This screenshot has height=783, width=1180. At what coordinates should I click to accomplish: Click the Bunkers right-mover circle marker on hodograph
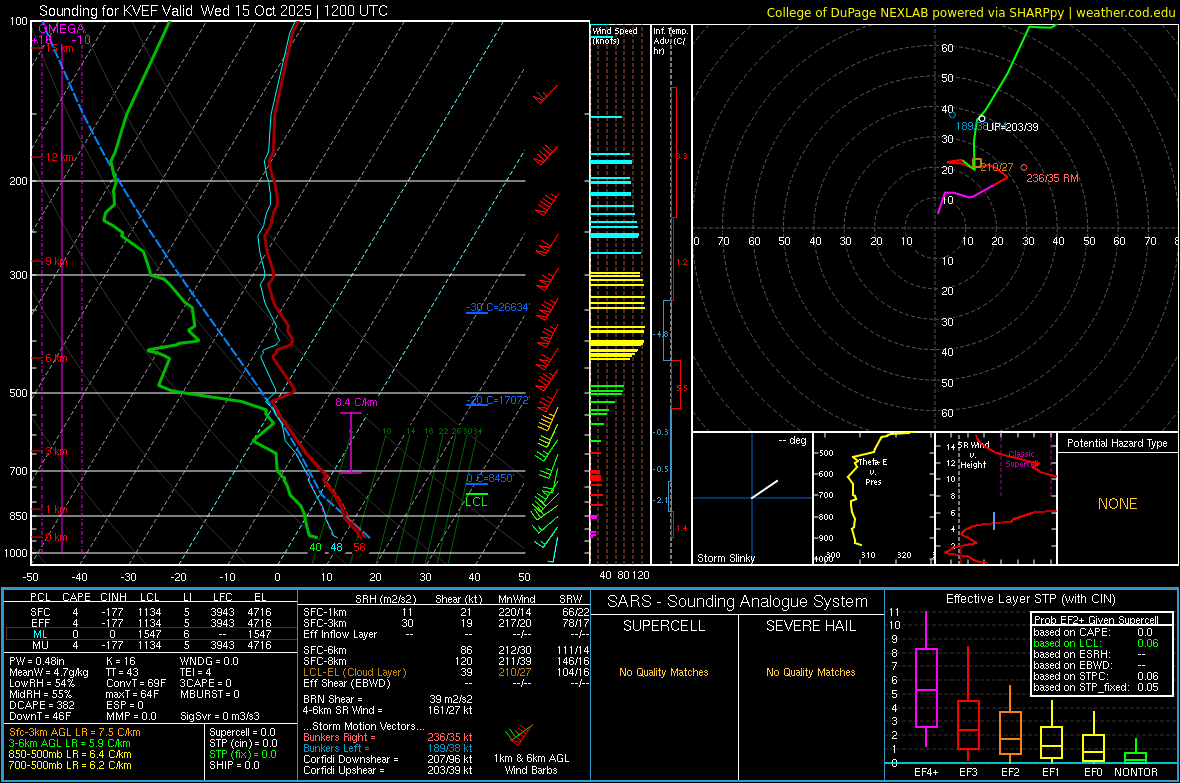click(x=1023, y=168)
